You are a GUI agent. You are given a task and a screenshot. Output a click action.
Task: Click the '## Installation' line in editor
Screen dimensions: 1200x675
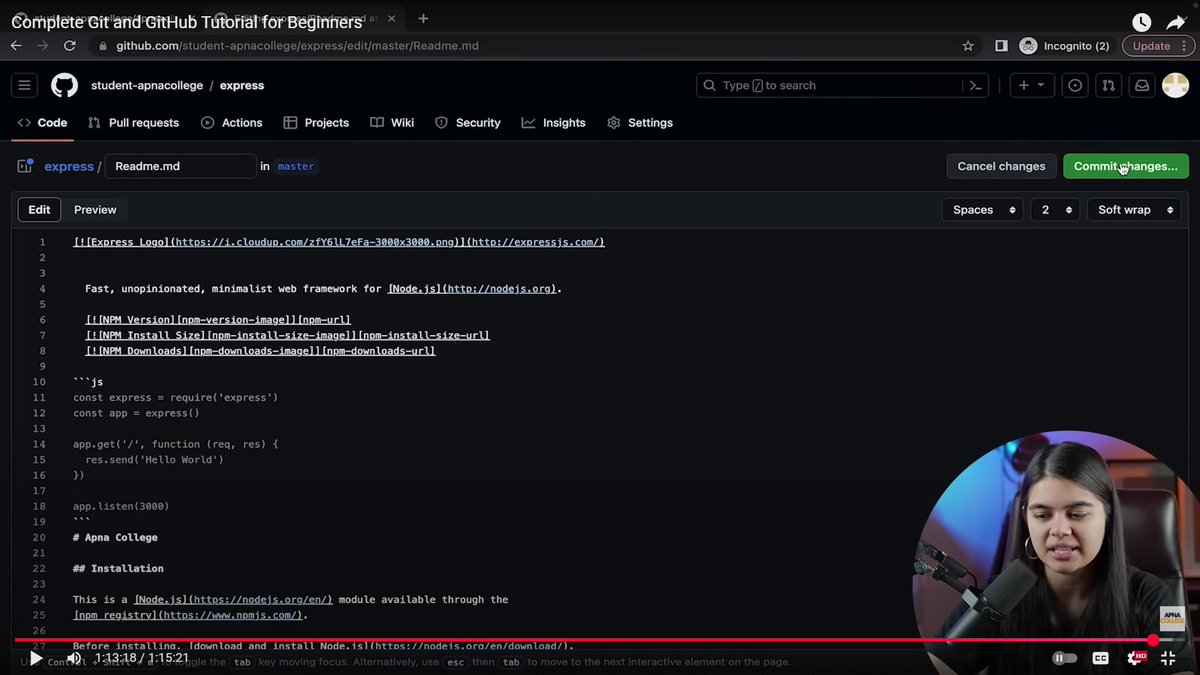pyautogui.click(x=118, y=568)
